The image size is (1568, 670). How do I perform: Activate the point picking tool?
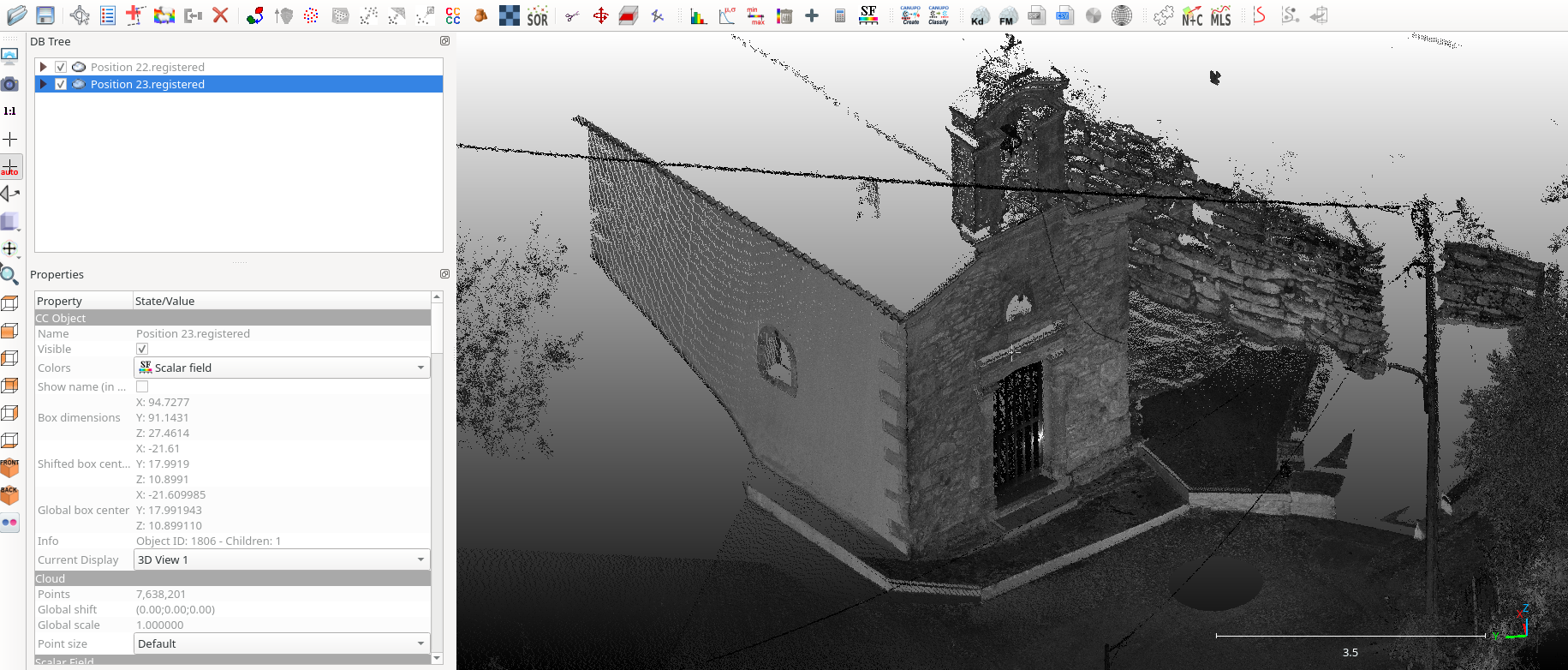80,15
